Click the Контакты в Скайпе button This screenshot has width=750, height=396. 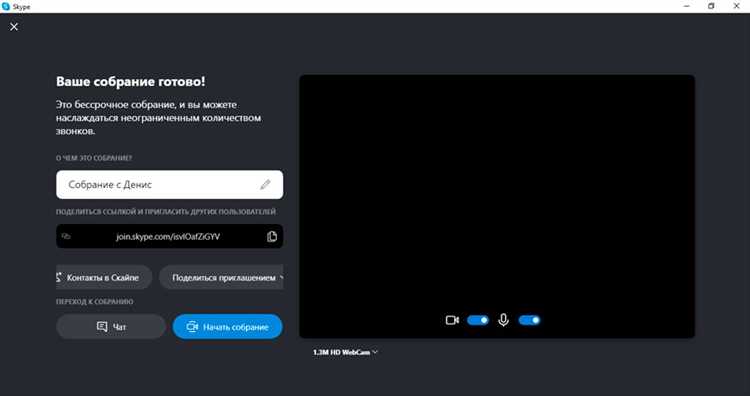[x=104, y=277]
